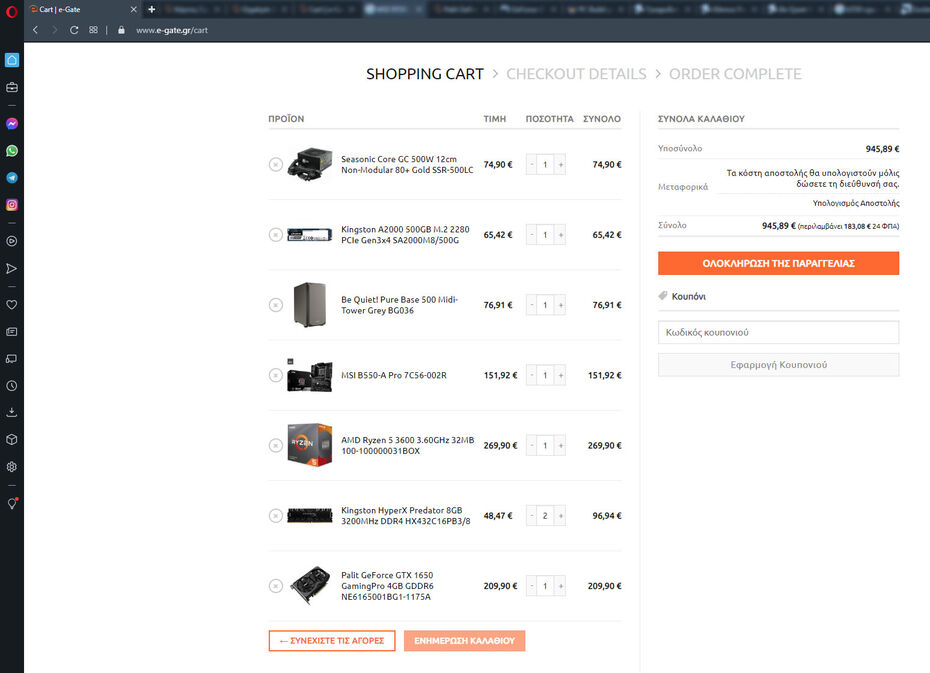
Task: Increase quantity of MSI B550-A Pro
Action: click(560, 375)
